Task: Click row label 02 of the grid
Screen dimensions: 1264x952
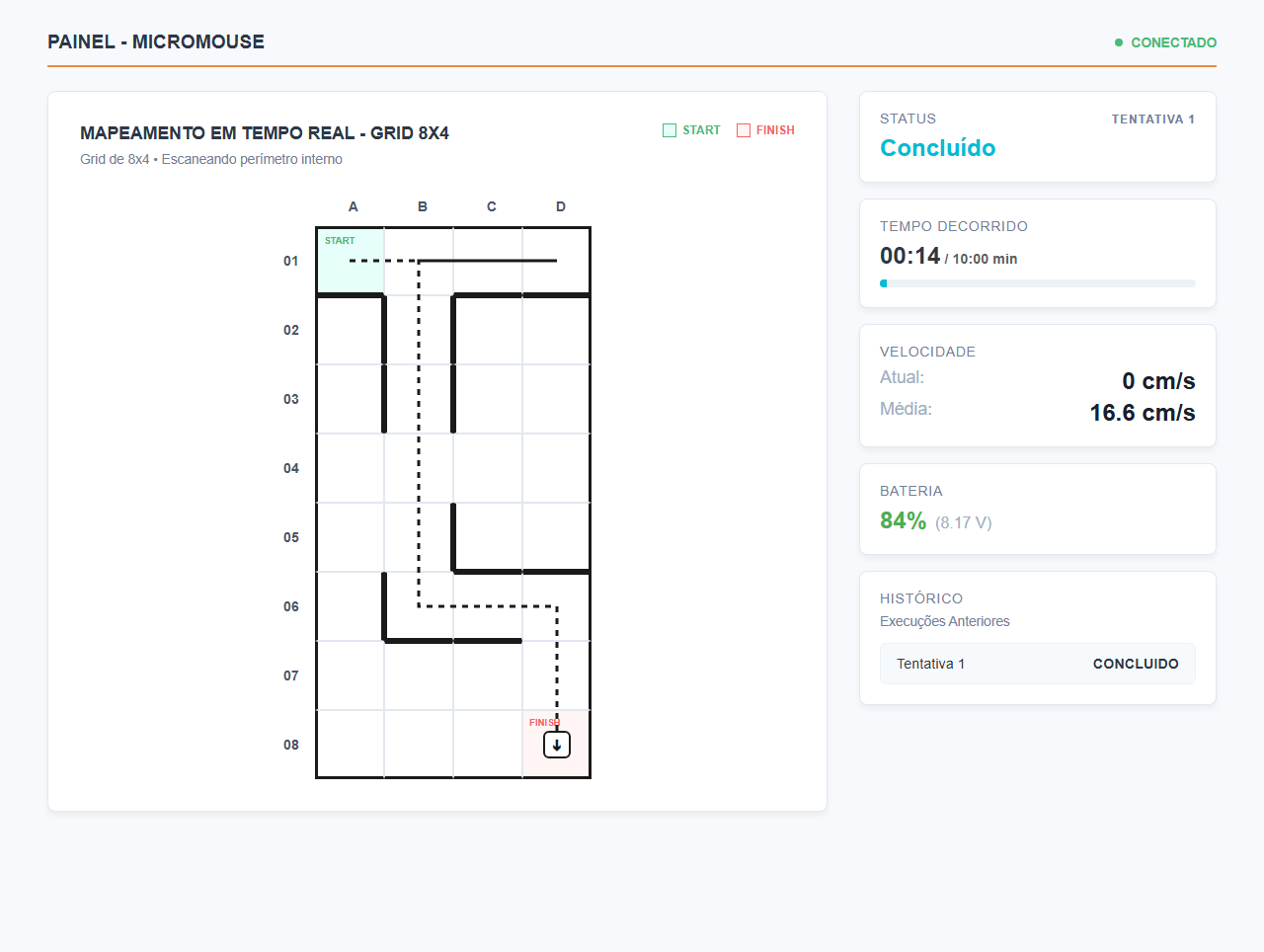Action: click(291, 330)
